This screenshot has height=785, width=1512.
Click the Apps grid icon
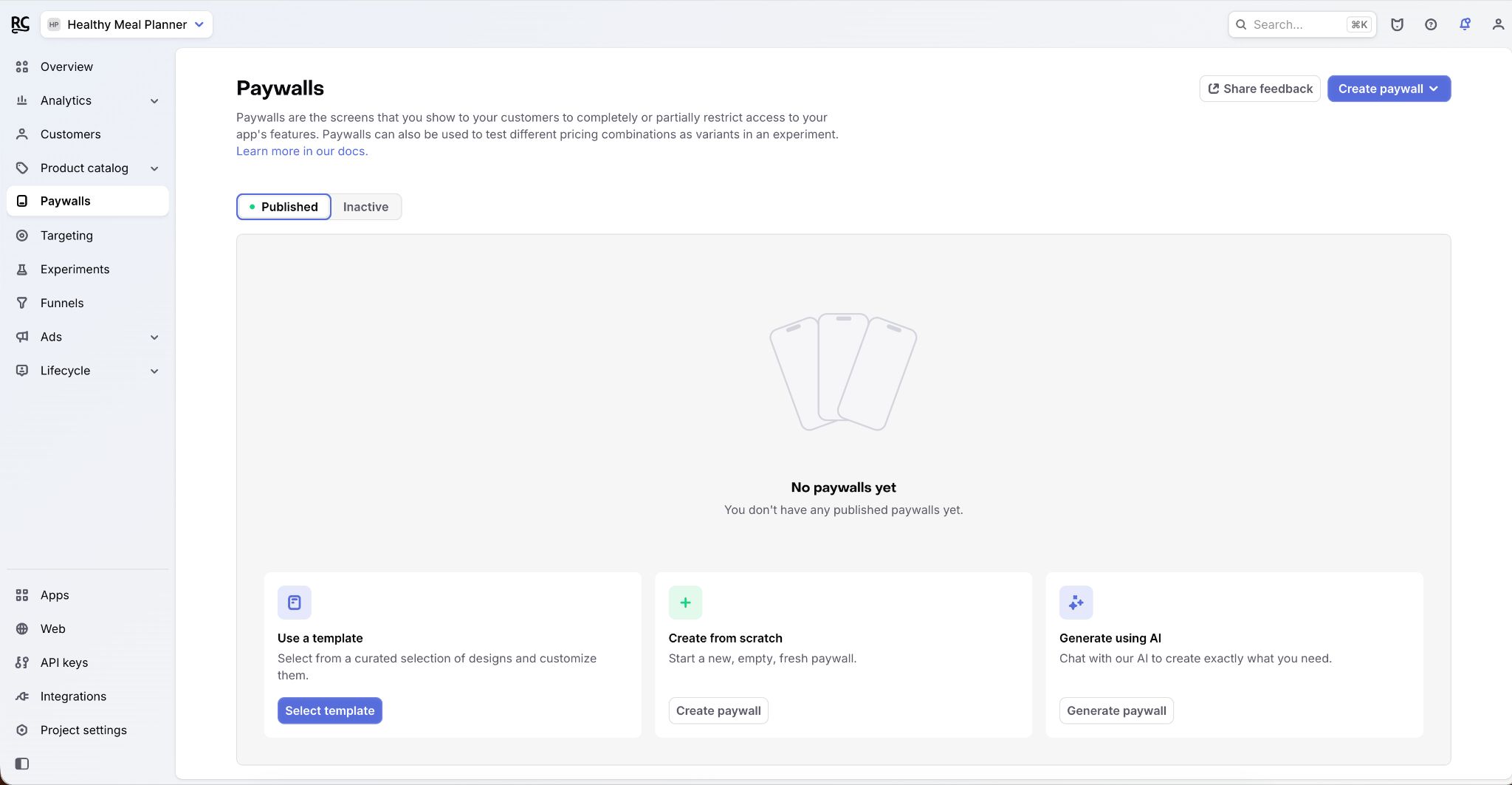coord(22,595)
